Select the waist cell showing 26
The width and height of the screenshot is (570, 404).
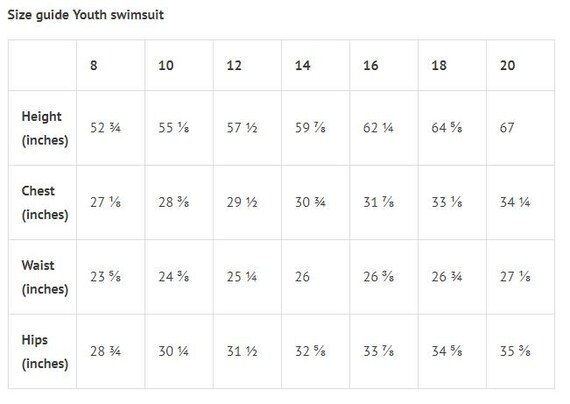tap(302, 277)
